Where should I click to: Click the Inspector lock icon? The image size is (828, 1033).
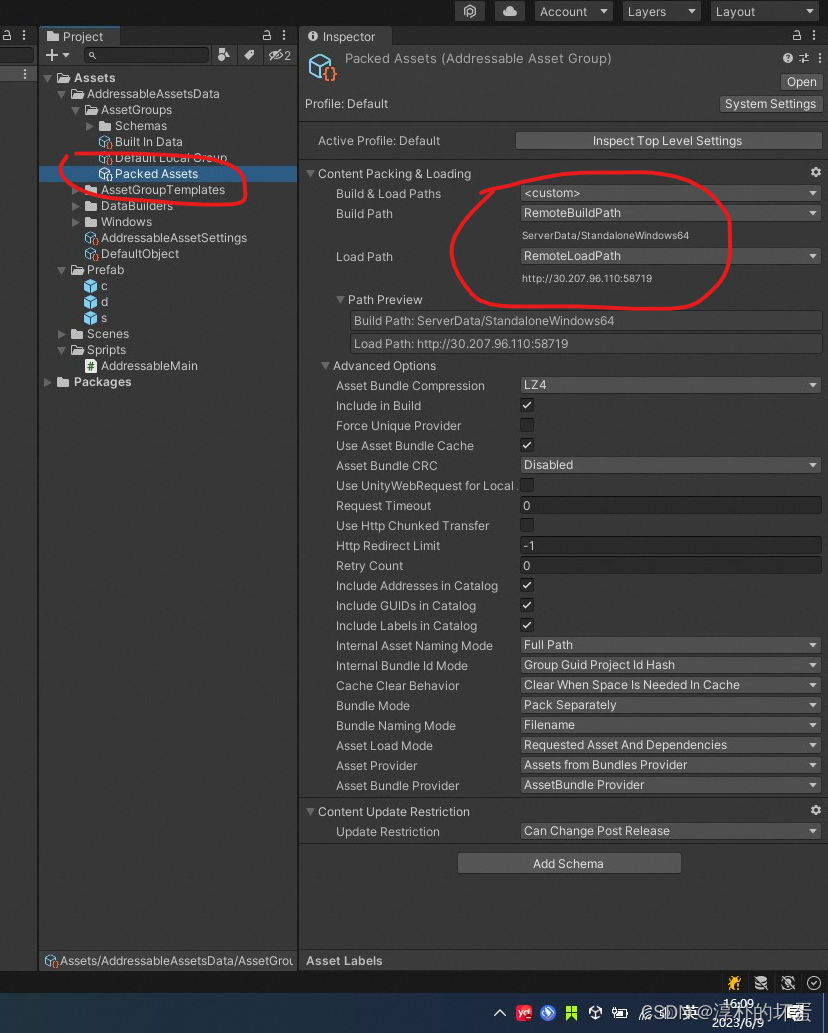(796, 36)
